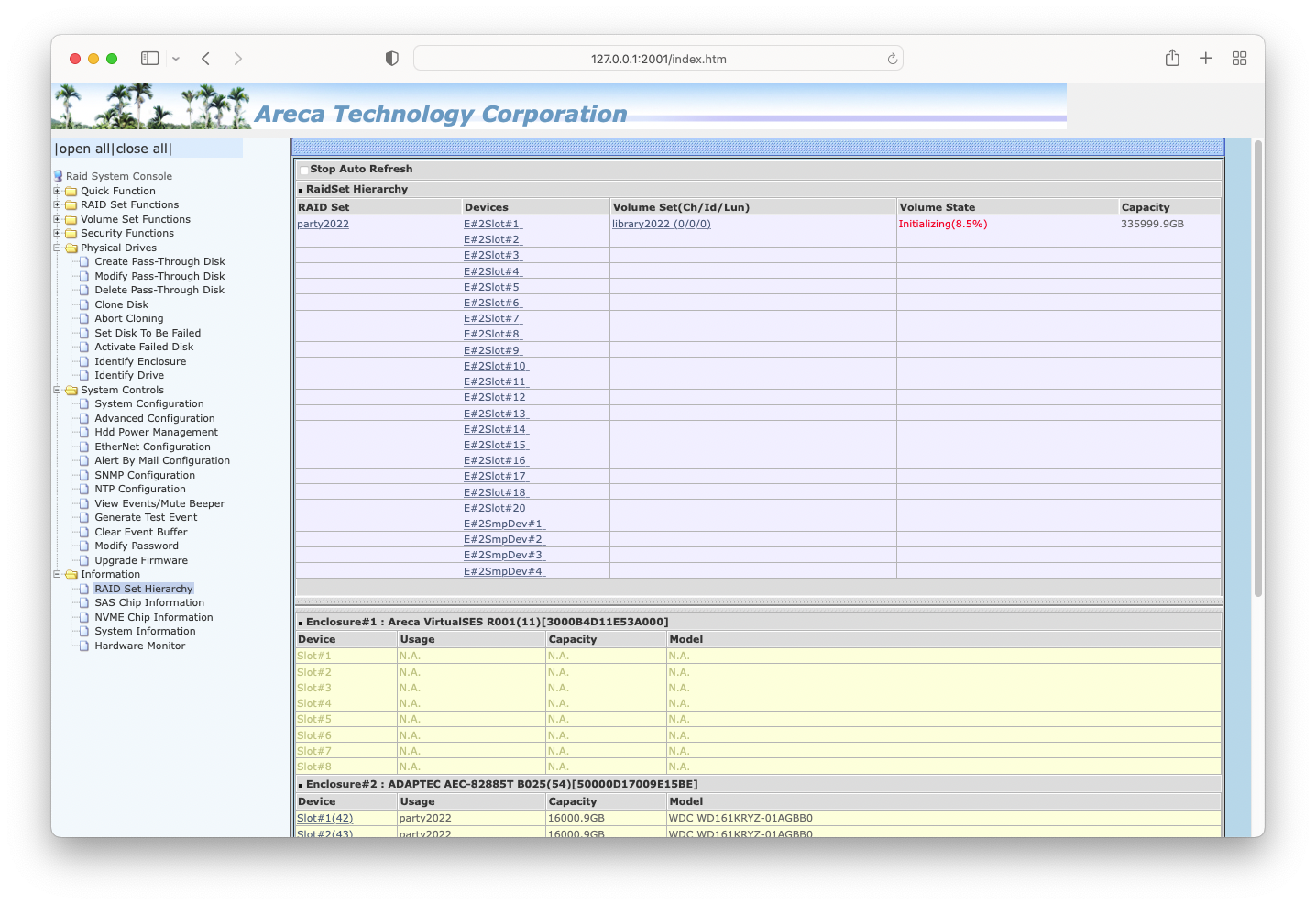Click the page vertical scrollbar
The image size is (1316, 905).
click(1257, 367)
